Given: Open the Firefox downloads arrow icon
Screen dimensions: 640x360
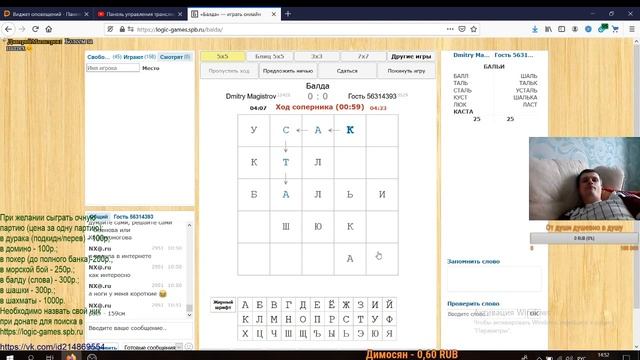Looking at the screenshot, I should click(x=535, y=29).
